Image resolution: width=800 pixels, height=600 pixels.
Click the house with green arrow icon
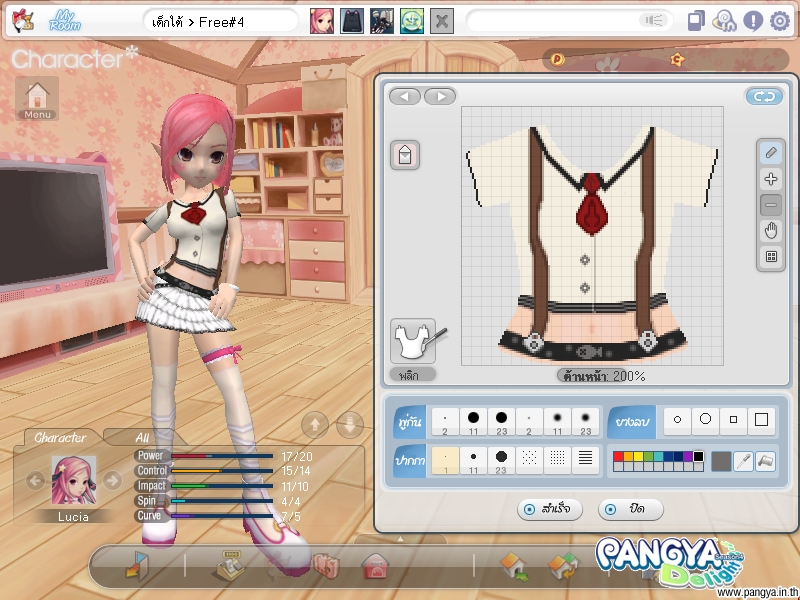click(514, 566)
